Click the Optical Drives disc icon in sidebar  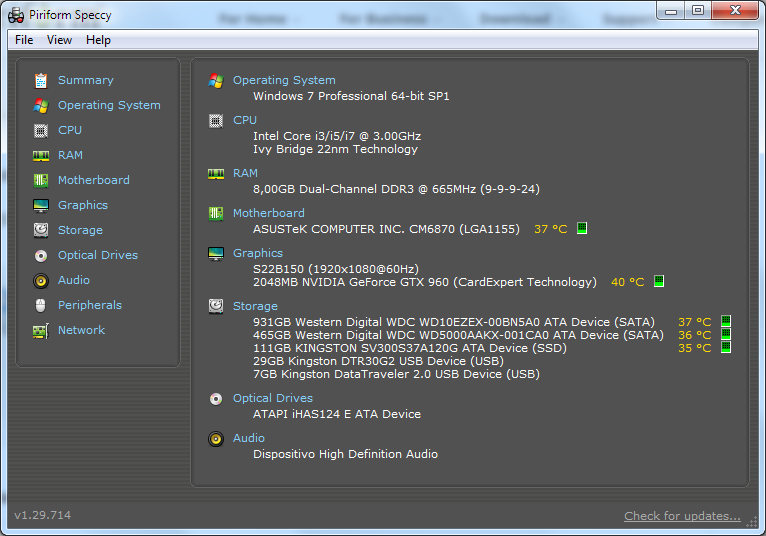pyautogui.click(x=41, y=256)
